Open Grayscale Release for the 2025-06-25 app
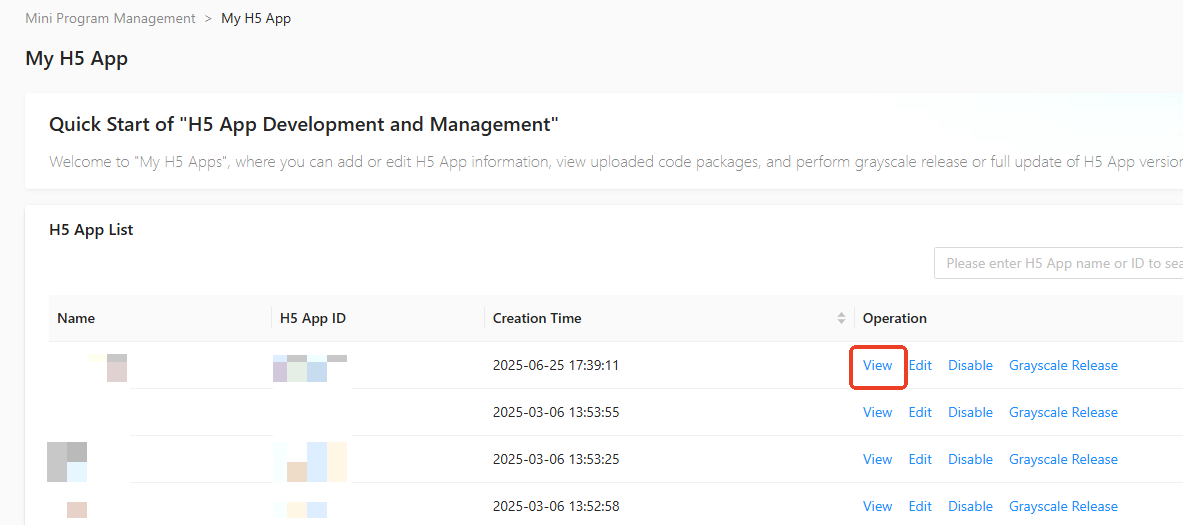Screen dimensions: 1183x525 [1063, 365]
